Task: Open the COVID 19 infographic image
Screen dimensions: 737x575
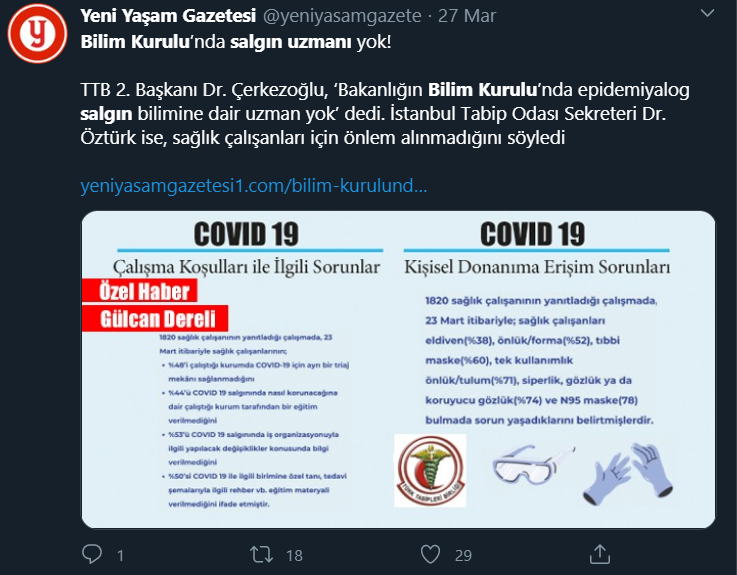Action: click(398, 370)
